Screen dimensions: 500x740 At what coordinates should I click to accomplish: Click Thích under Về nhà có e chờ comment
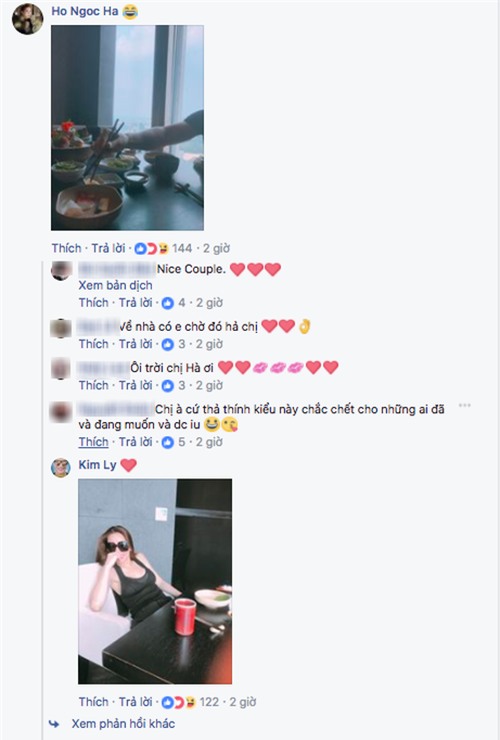coord(93,344)
